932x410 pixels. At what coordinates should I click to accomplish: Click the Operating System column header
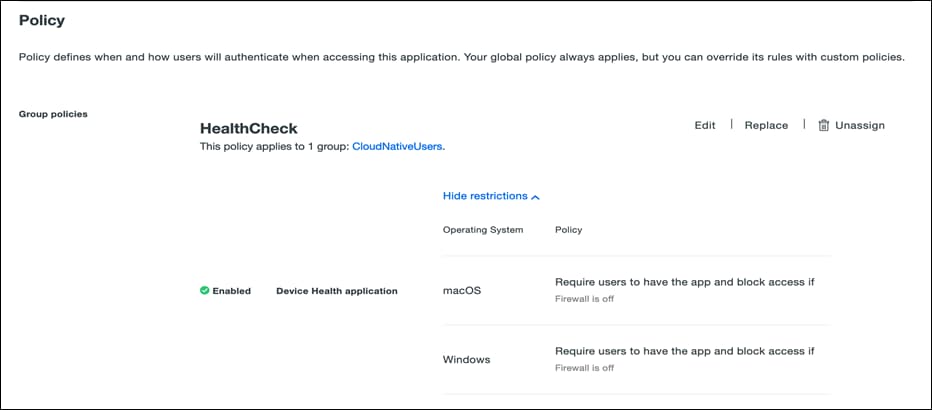483,230
